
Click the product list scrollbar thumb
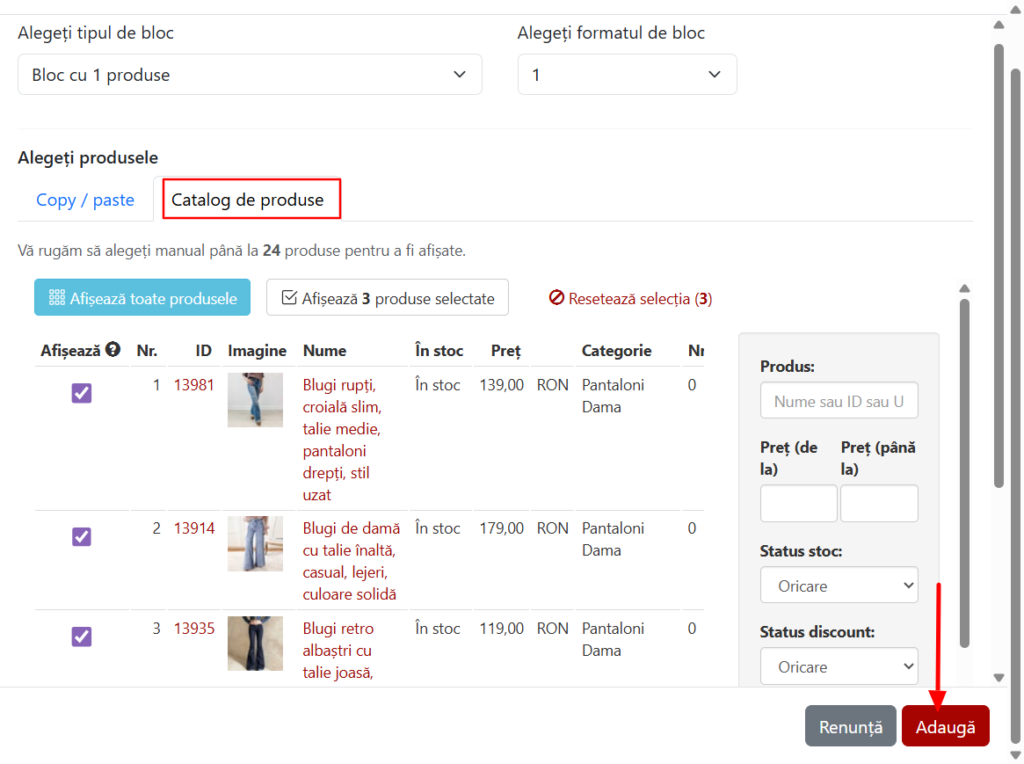click(965, 473)
